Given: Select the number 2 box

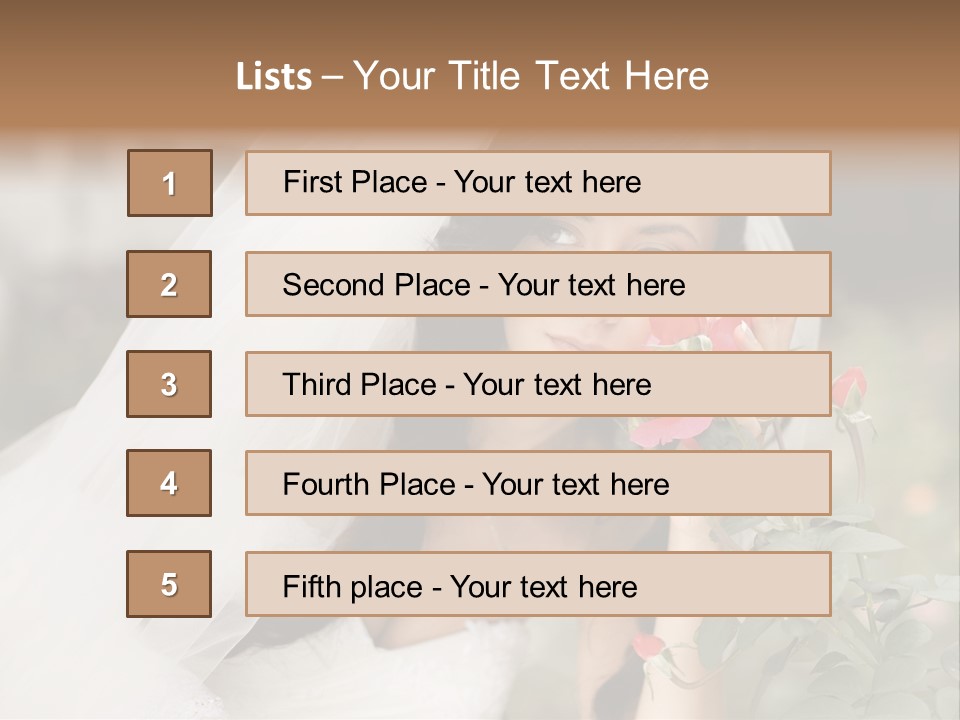Looking at the screenshot, I should [x=169, y=284].
